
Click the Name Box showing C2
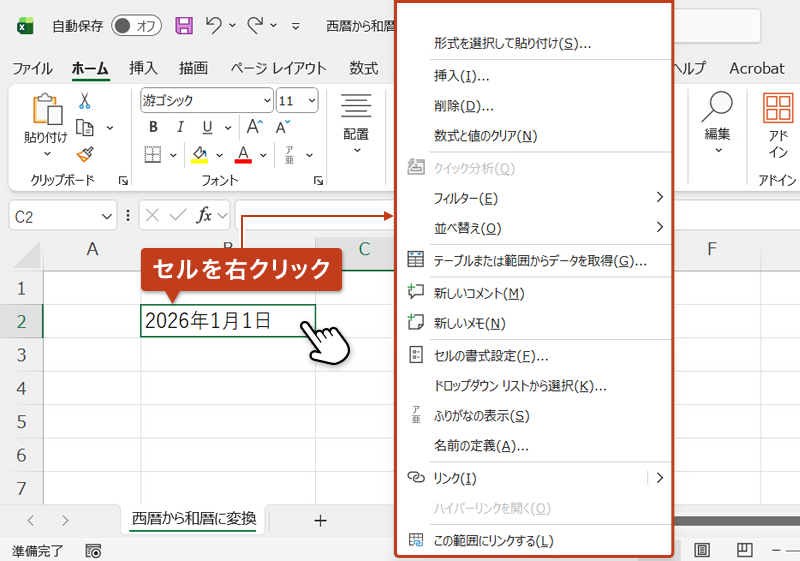coord(63,216)
